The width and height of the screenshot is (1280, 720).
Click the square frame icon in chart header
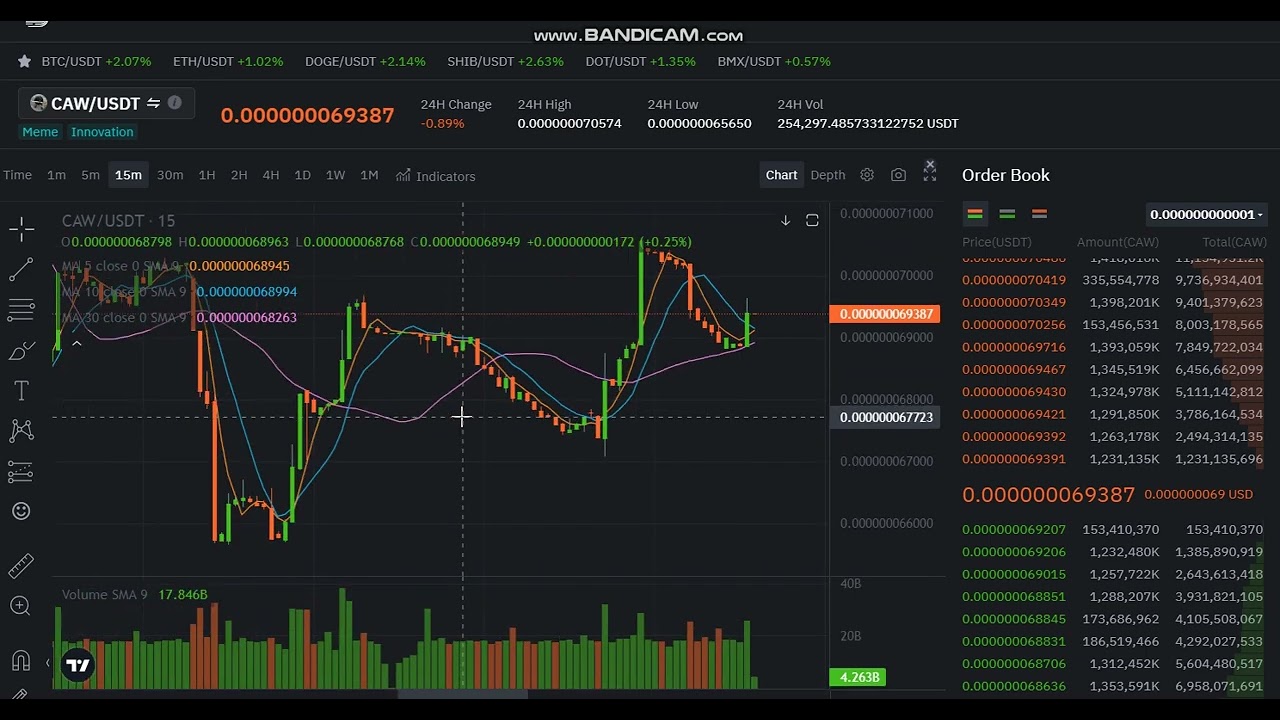click(x=812, y=220)
